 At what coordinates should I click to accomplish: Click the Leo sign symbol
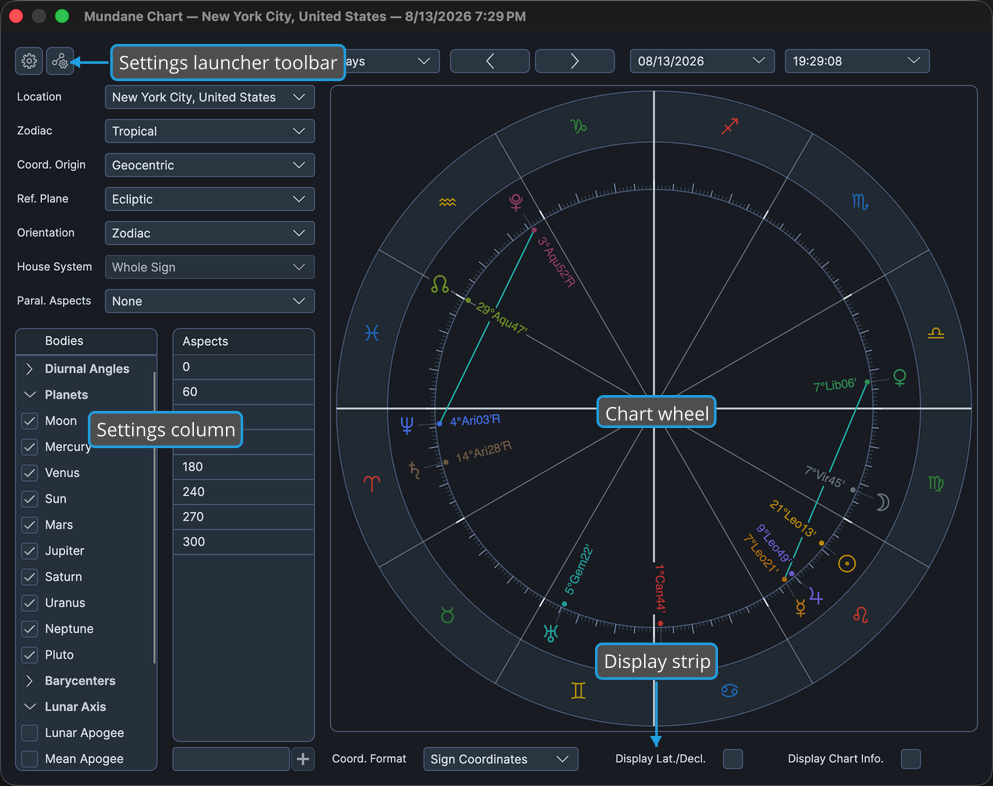point(860,614)
